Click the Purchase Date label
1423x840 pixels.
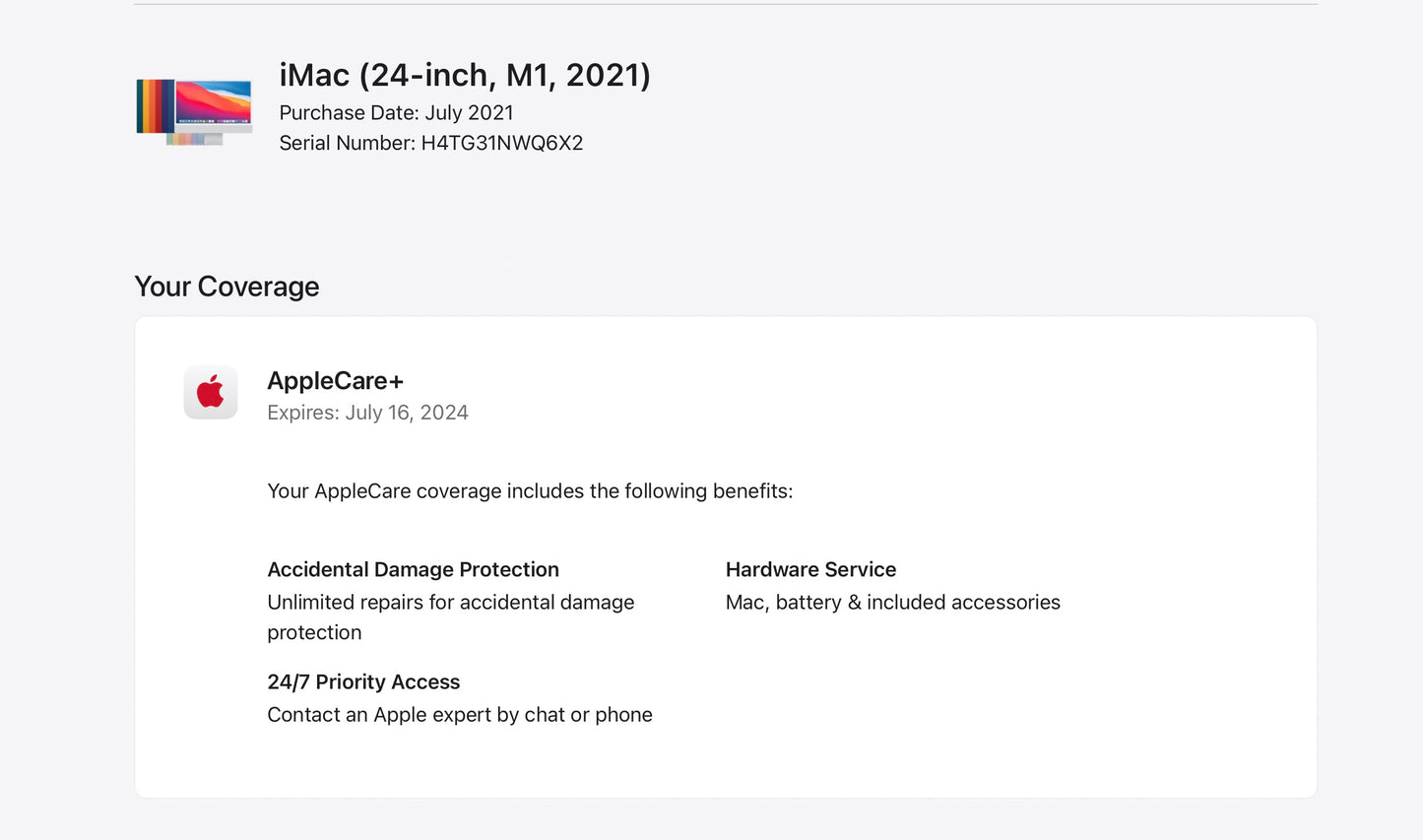[x=349, y=113]
